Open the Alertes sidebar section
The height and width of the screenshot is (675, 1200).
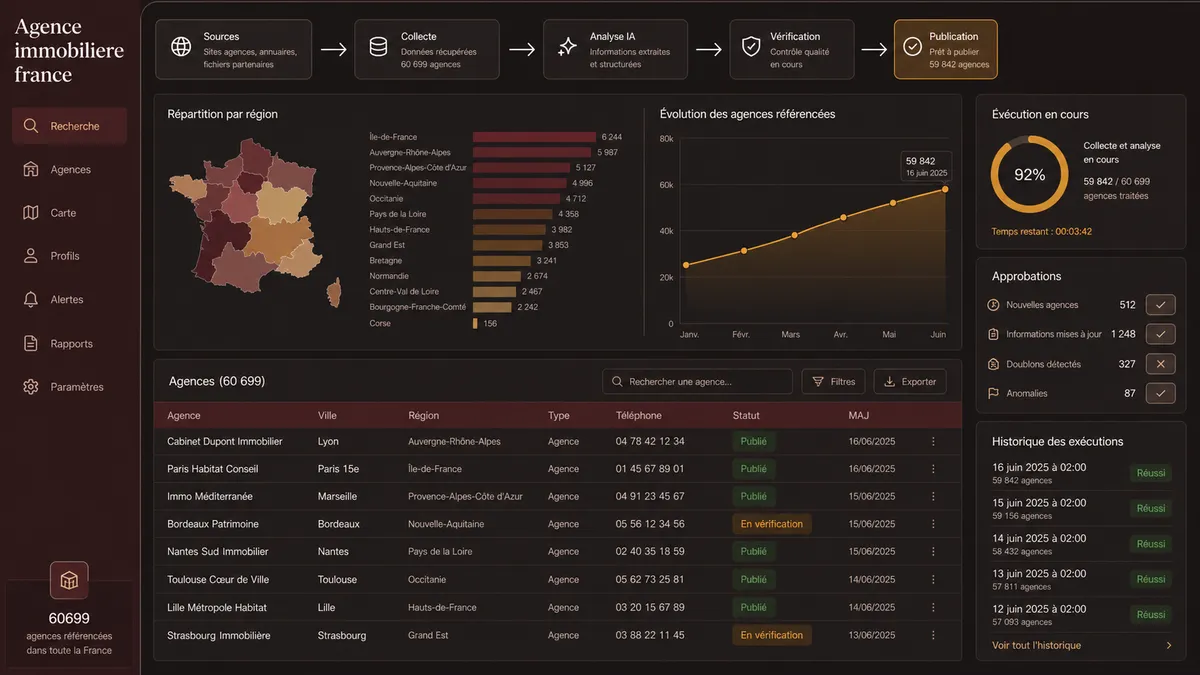click(69, 300)
